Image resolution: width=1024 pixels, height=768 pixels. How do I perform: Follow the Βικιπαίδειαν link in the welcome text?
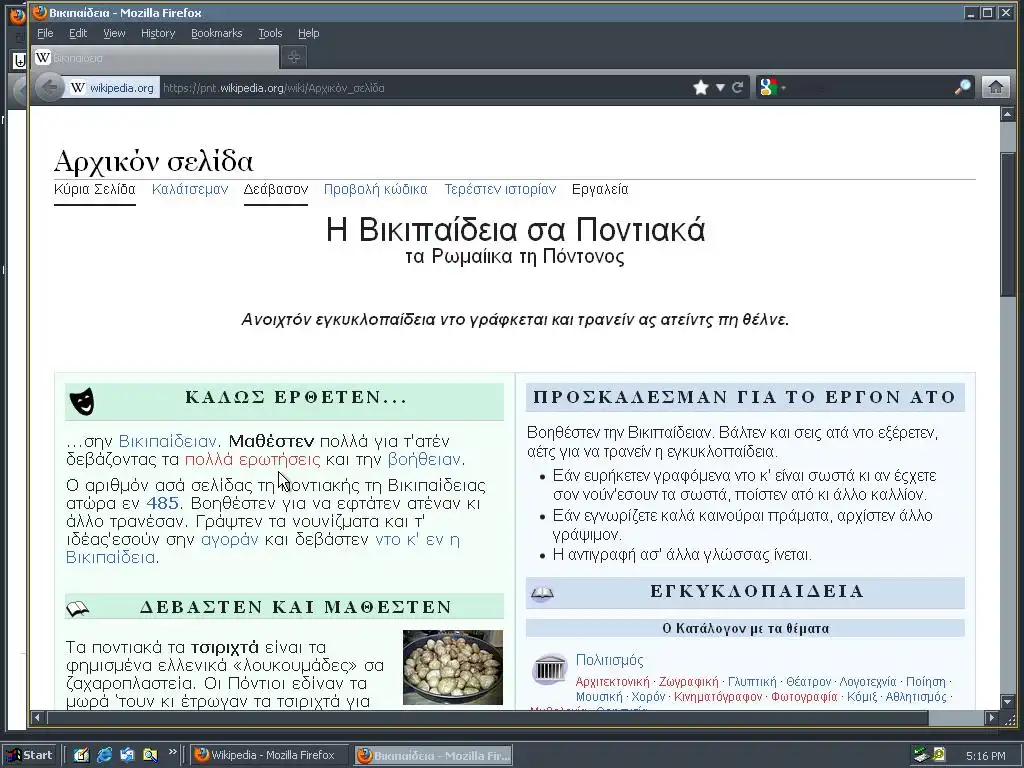tap(167, 441)
